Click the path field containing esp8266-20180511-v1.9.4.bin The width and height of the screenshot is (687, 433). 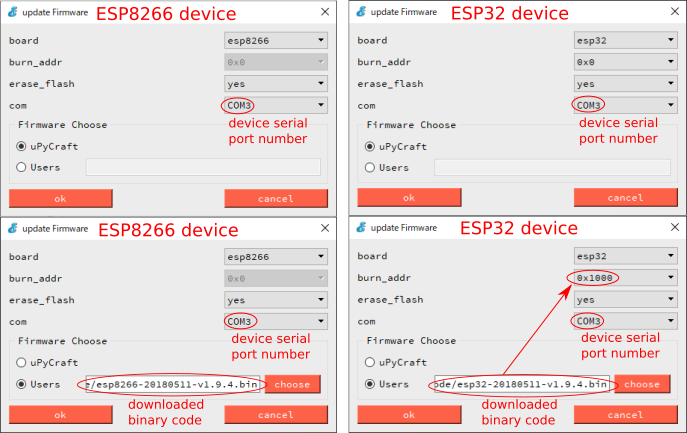point(173,384)
